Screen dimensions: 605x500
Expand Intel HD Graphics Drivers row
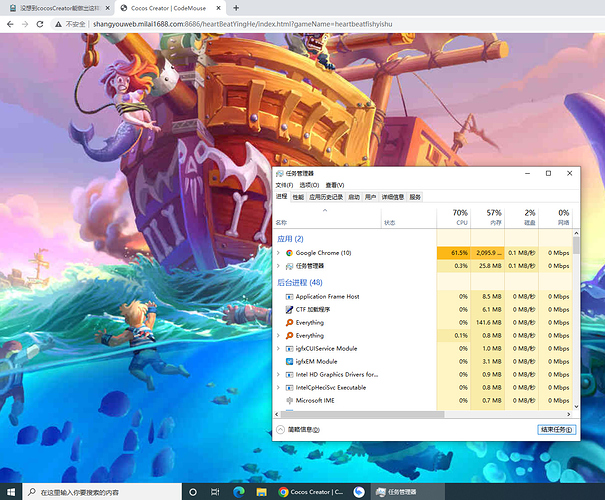[x=278, y=374]
